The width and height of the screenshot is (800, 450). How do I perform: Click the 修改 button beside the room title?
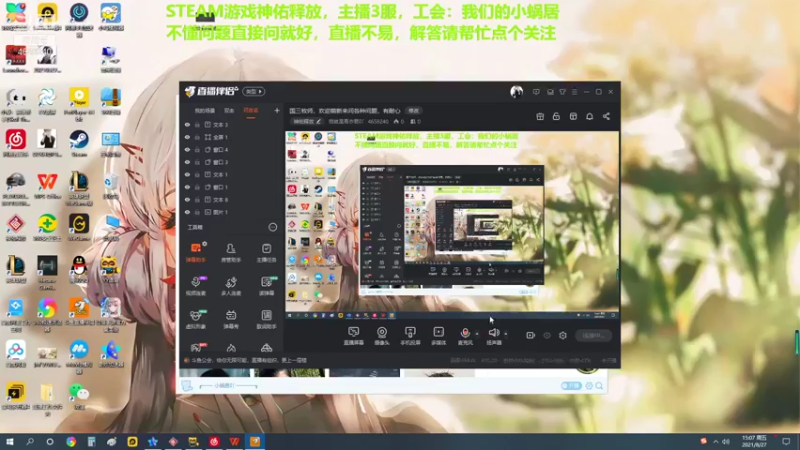coord(413,111)
